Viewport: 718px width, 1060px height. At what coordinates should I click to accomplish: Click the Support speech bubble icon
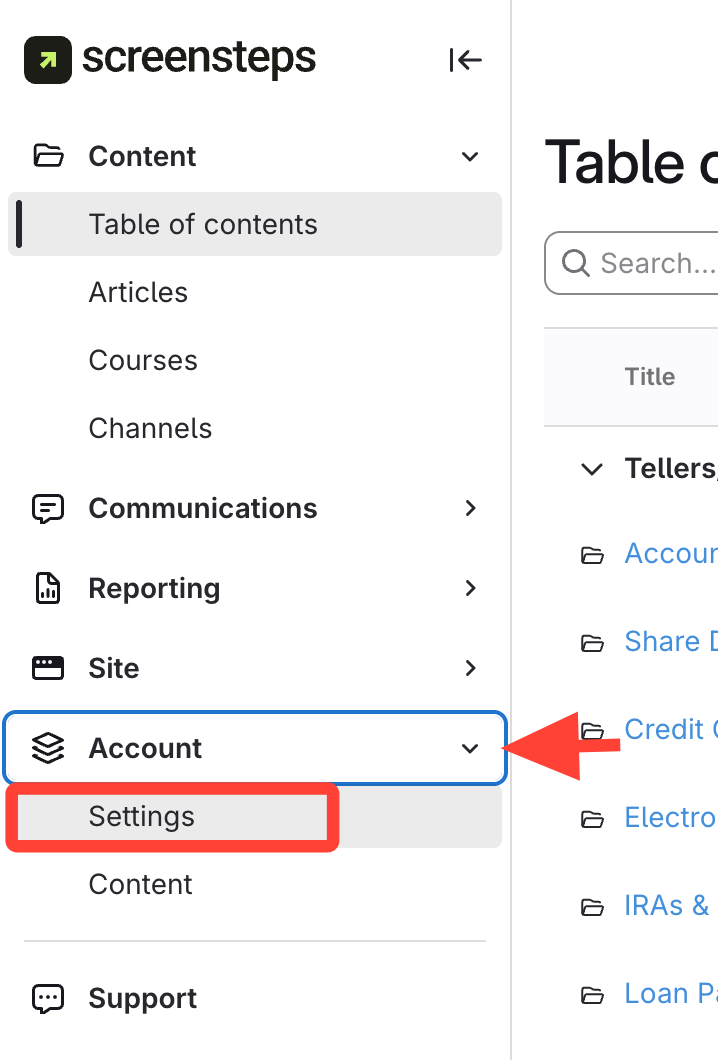pos(48,998)
